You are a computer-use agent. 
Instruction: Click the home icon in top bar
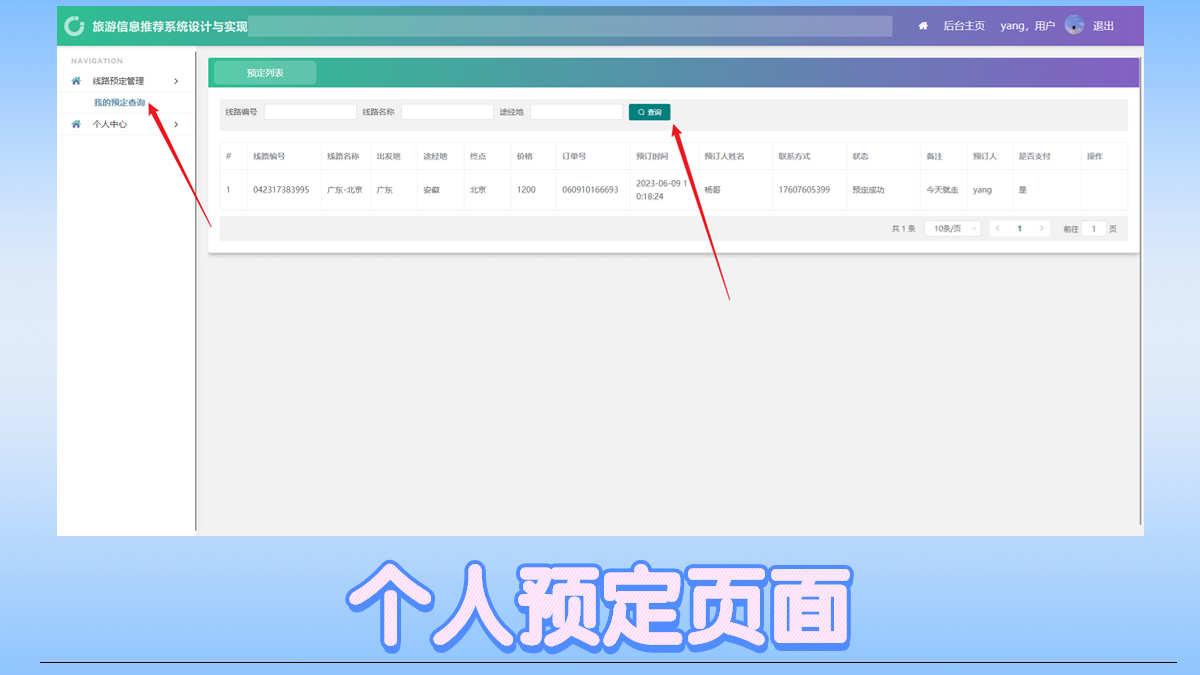tap(923, 26)
